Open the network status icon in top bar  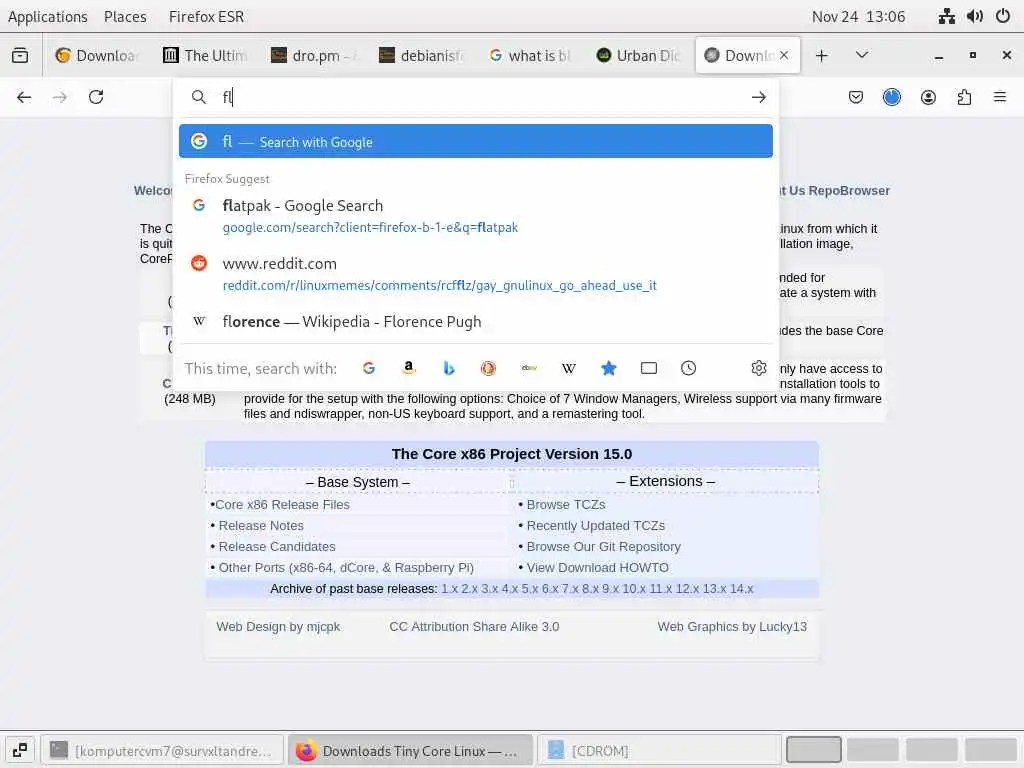tap(946, 16)
